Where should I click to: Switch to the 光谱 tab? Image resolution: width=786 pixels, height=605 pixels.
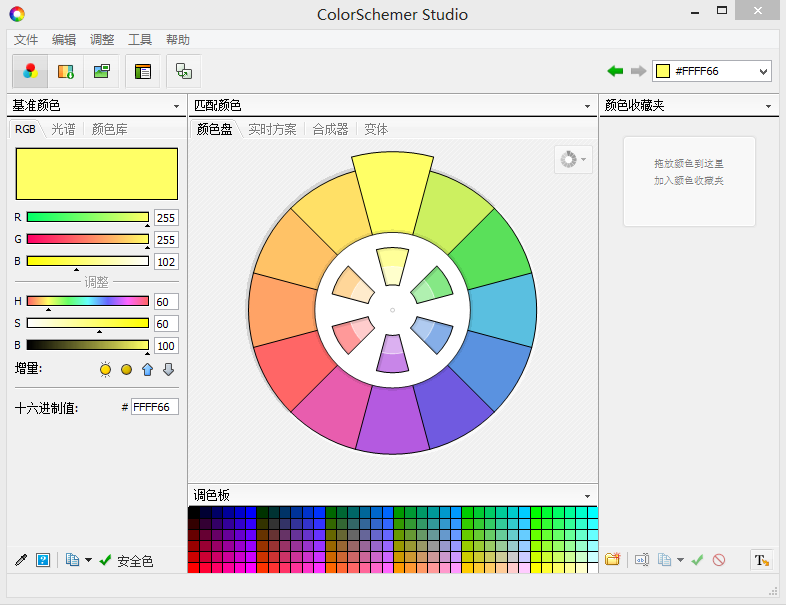pyautogui.click(x=63, y=129)
